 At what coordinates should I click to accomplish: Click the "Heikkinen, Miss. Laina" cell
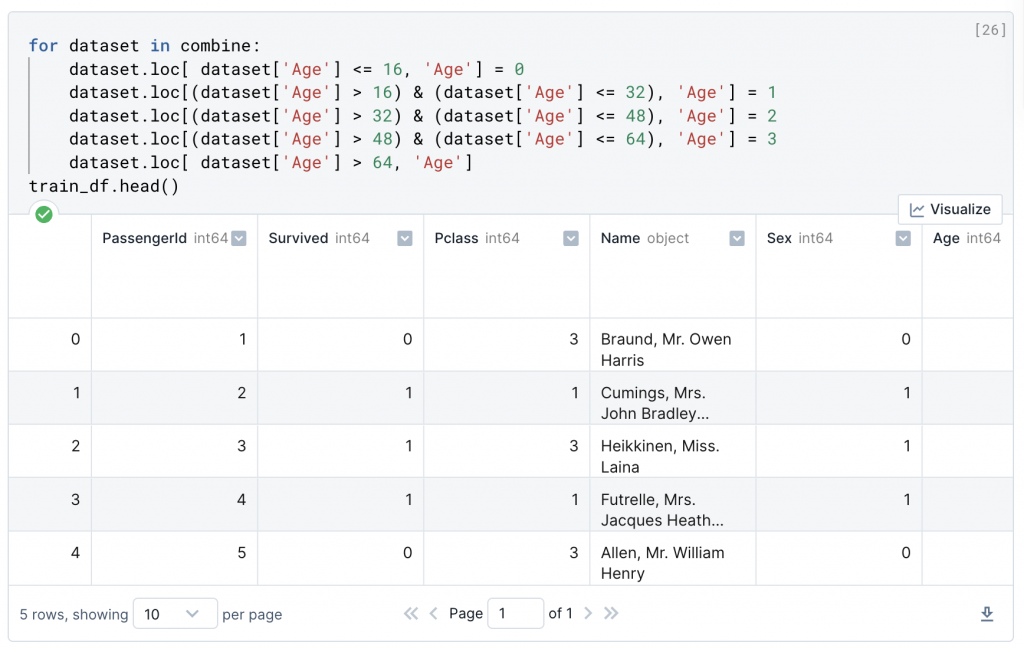660,456
